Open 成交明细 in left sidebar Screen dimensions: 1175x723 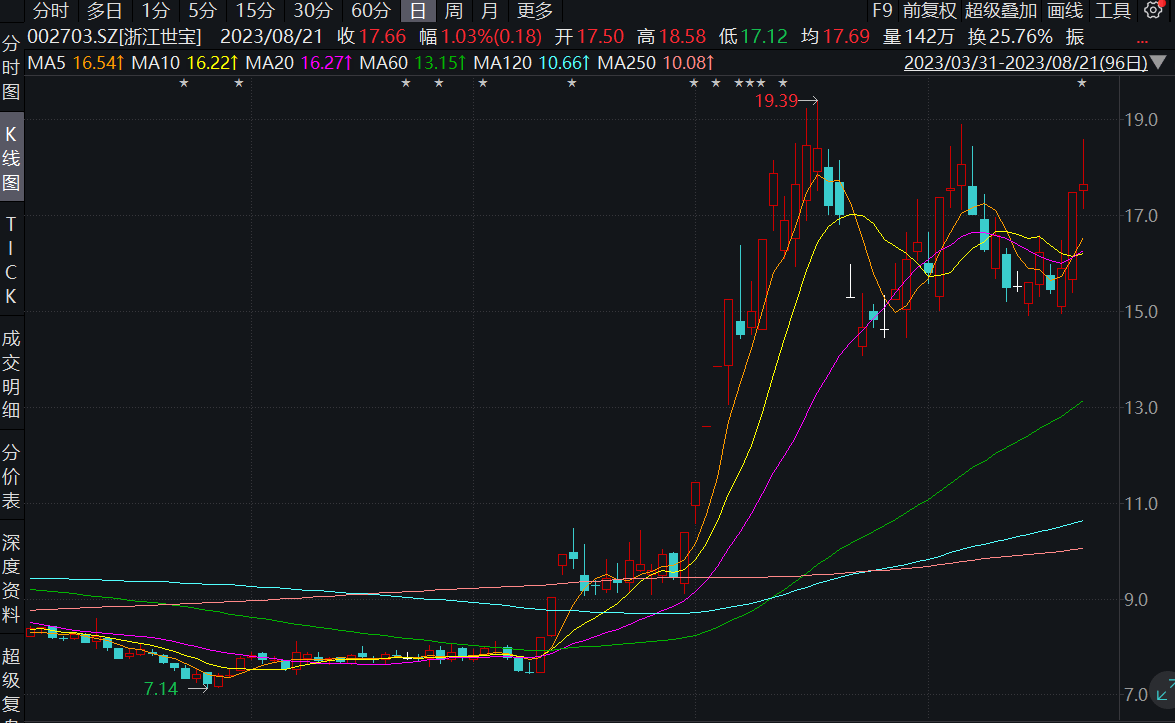tap(11, 373)
